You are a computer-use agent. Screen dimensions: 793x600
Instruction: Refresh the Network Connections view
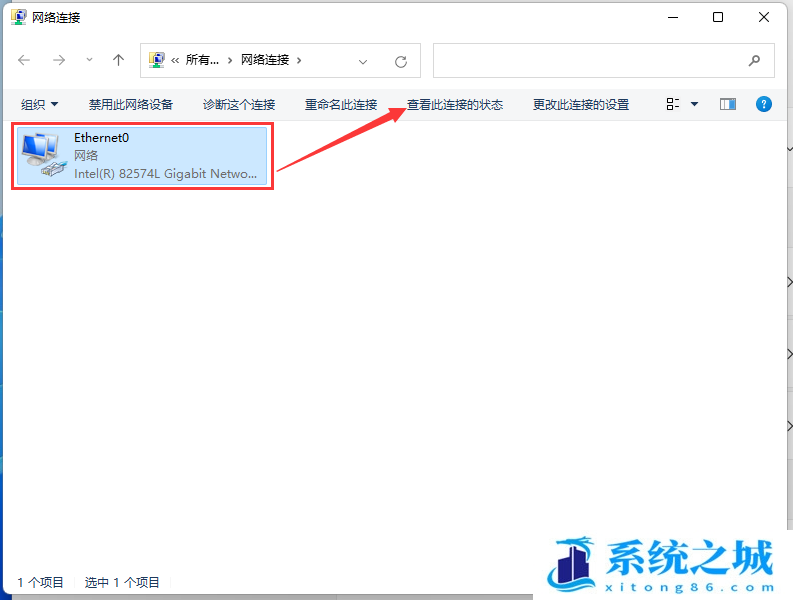[x=401, y=61]
